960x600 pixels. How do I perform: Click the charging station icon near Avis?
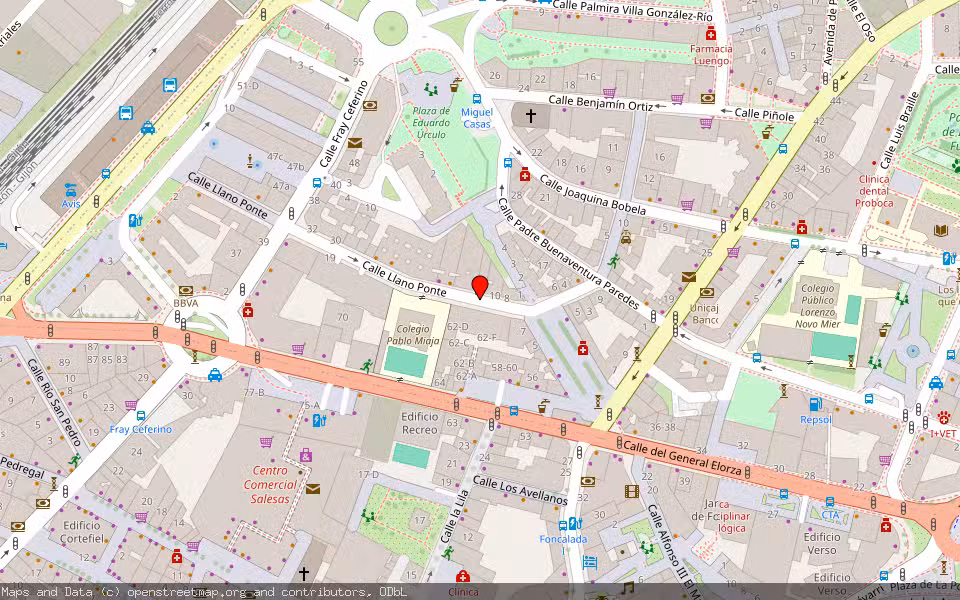135,220
